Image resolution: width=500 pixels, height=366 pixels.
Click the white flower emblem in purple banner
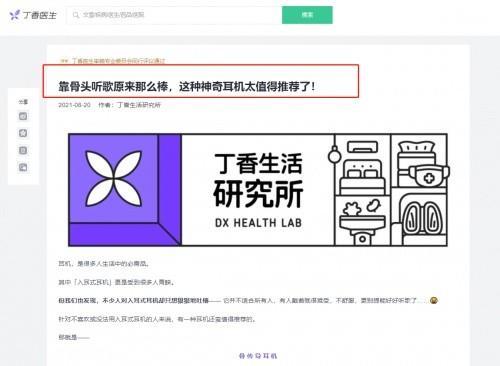pyautogui.click(x=114, y=178)
